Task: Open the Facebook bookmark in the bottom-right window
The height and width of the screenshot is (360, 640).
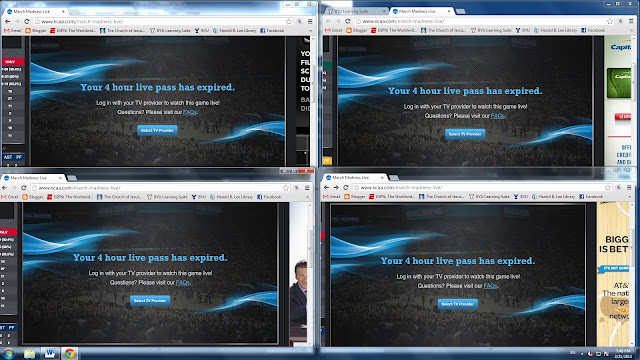Action: tap(591, 196)
